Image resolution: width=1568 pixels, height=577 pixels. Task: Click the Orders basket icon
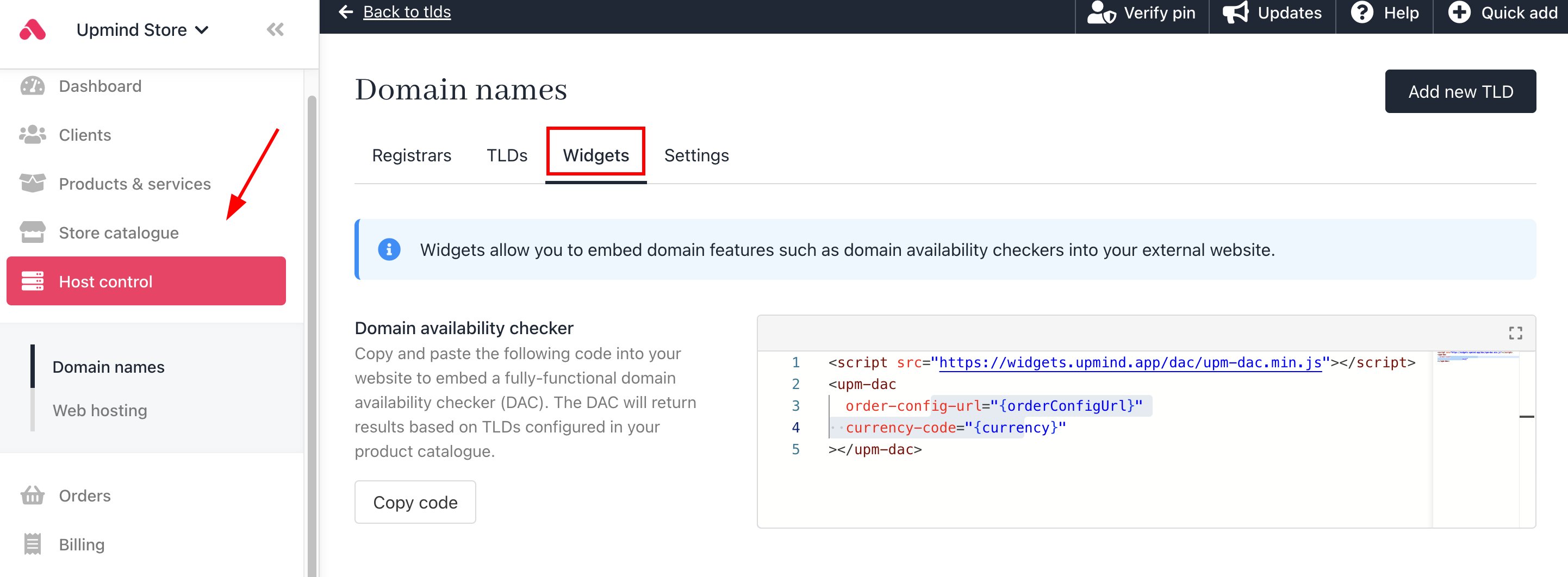[x=32, y=496]
